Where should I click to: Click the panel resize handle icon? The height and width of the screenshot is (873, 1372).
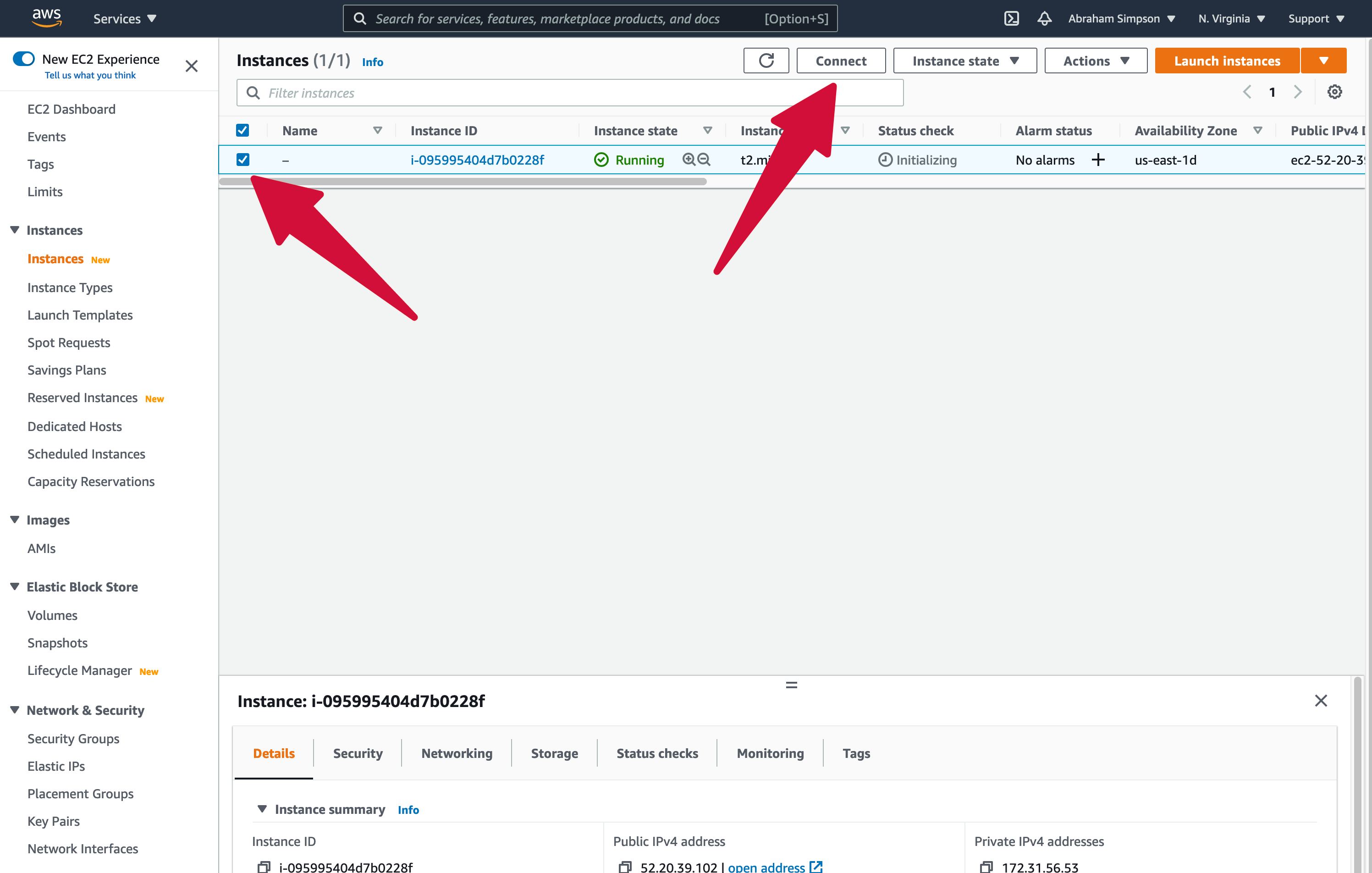coord(791,685)
